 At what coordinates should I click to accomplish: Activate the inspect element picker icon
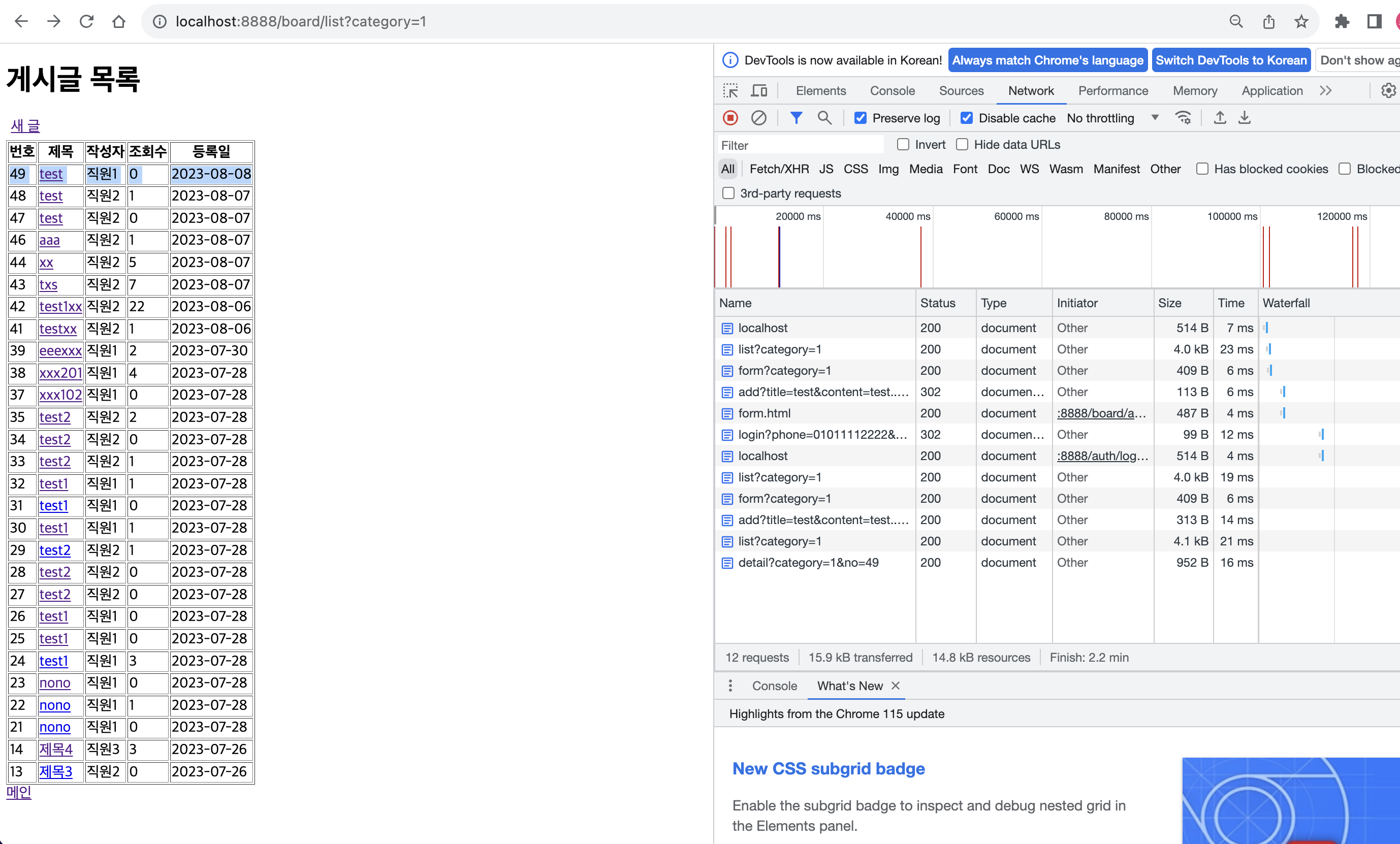pos(730,91)
